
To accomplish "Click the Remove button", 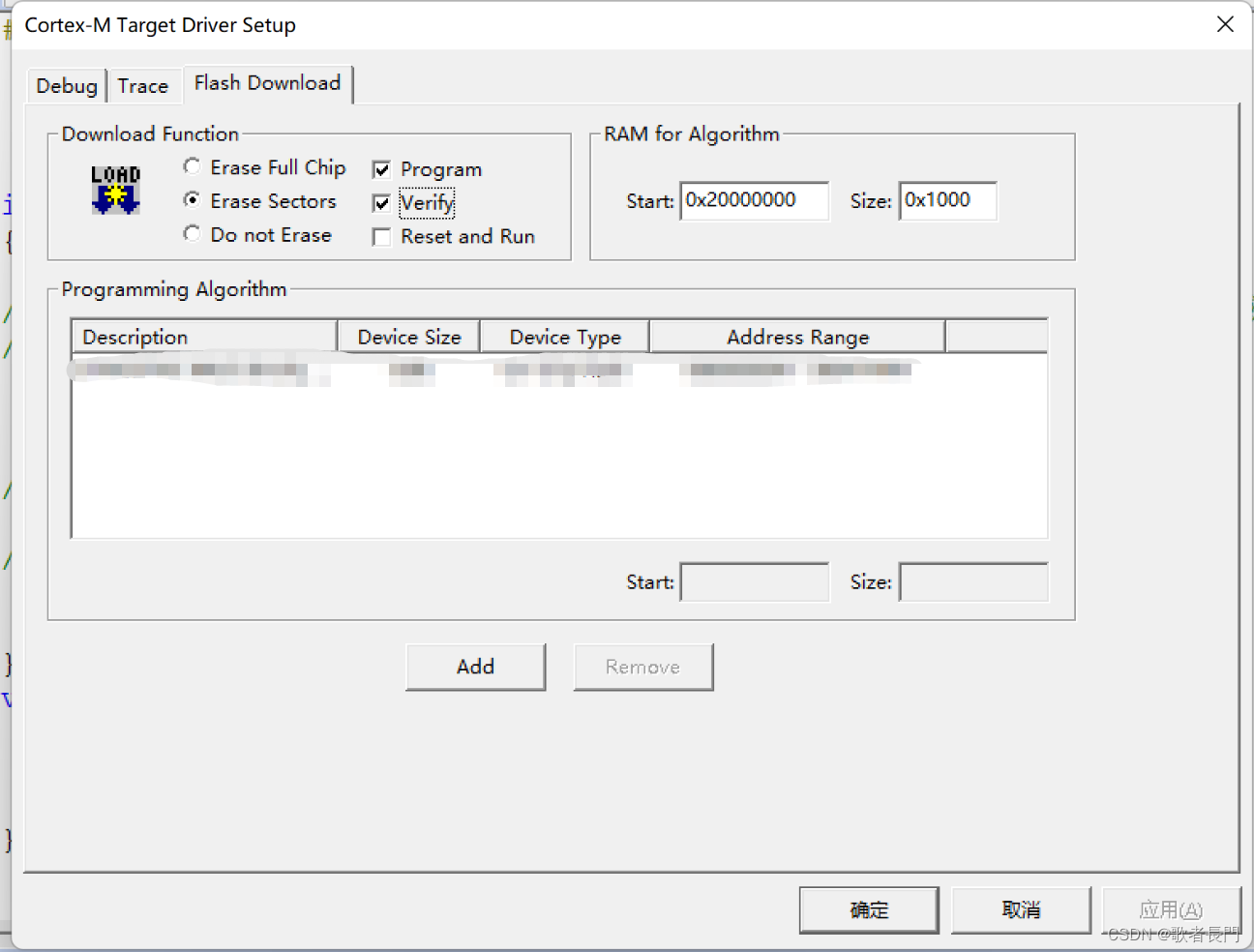I will click(x=643, y=667).
